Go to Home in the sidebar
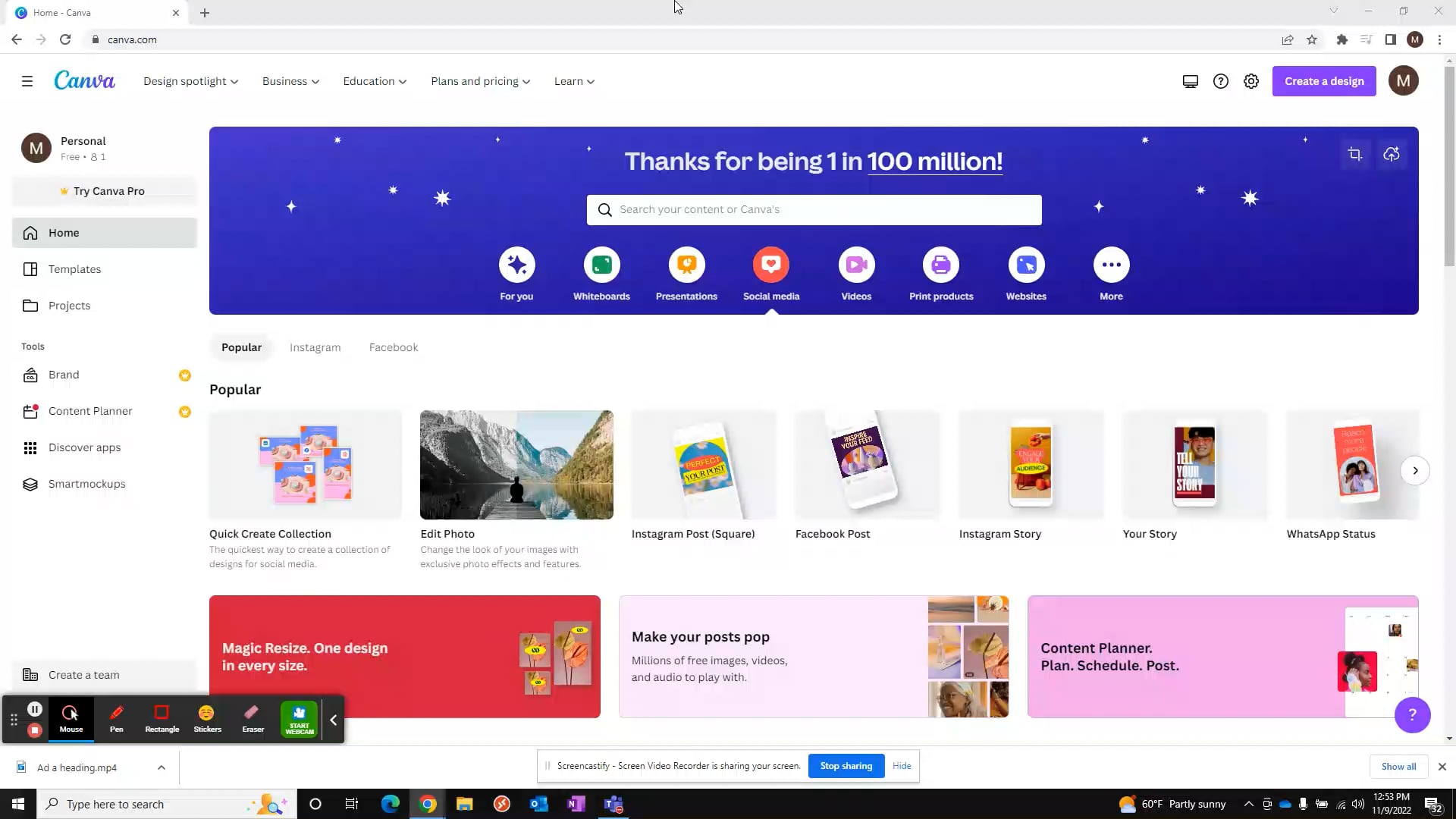The image size is (1456, 819). click(x=105, y=233)
